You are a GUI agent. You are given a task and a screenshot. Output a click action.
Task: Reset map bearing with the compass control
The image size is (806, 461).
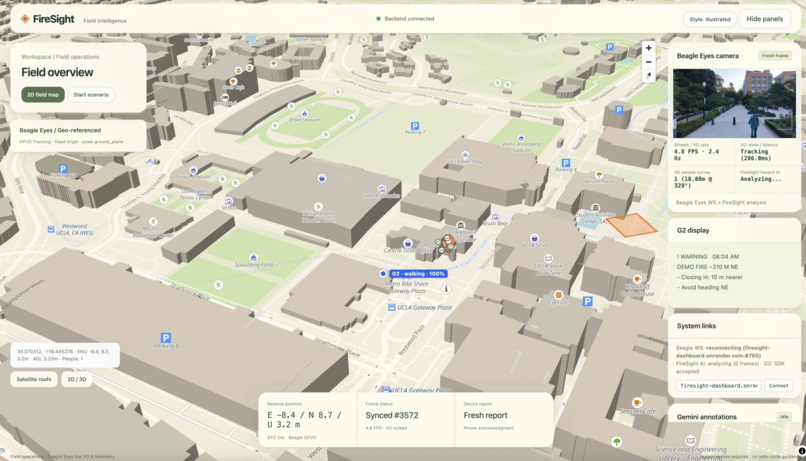click(649, 75)
